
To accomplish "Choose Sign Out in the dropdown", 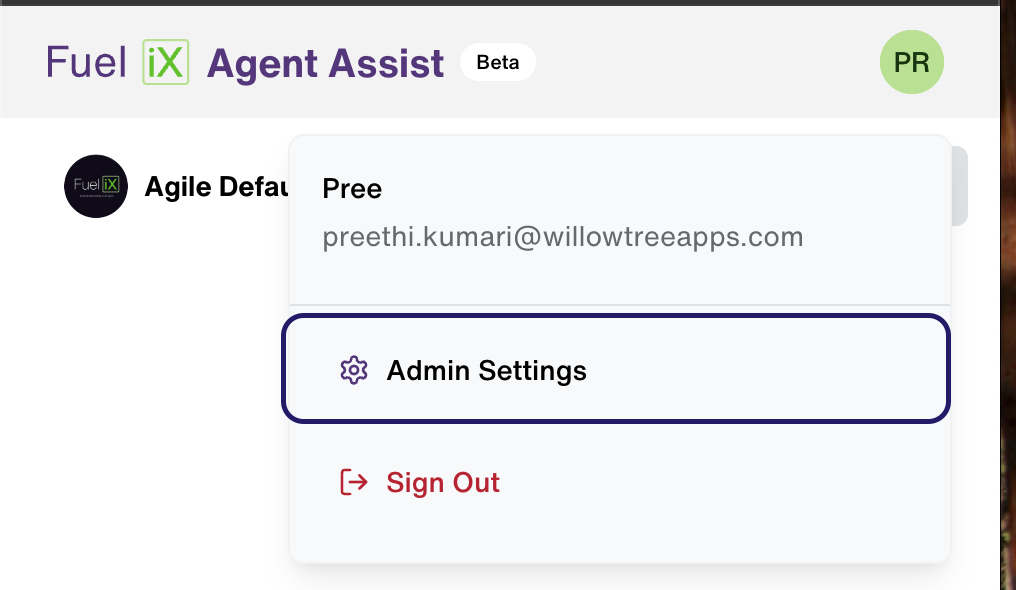I will (443, 482).
